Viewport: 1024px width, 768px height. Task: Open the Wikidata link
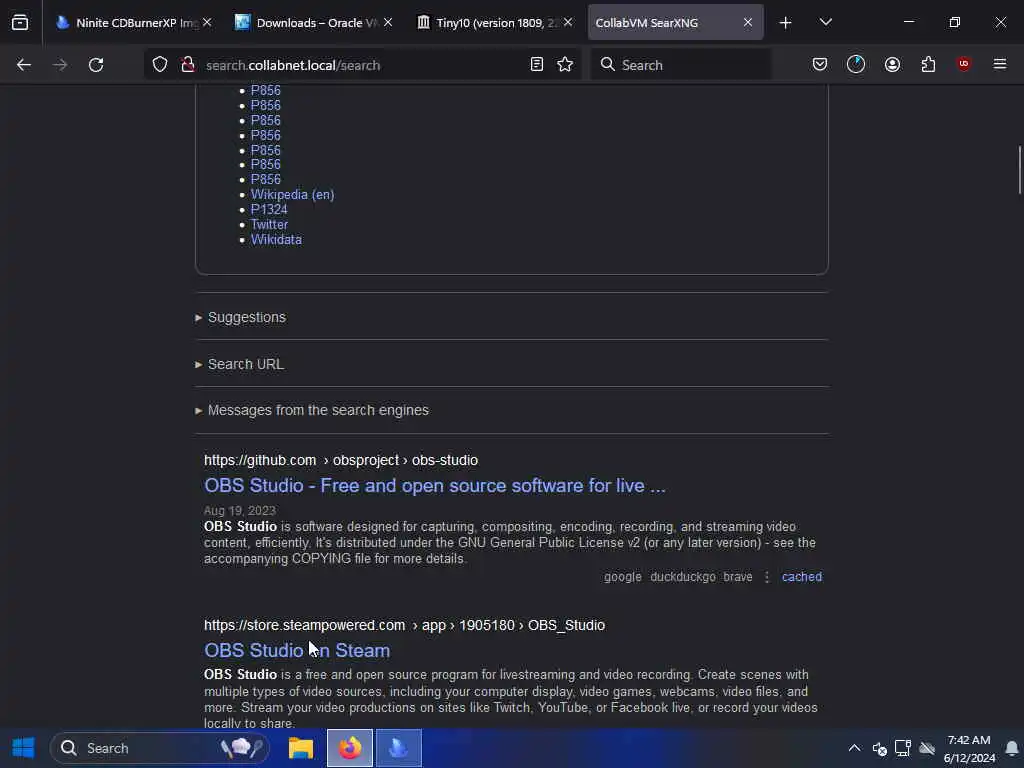point(276,240)
